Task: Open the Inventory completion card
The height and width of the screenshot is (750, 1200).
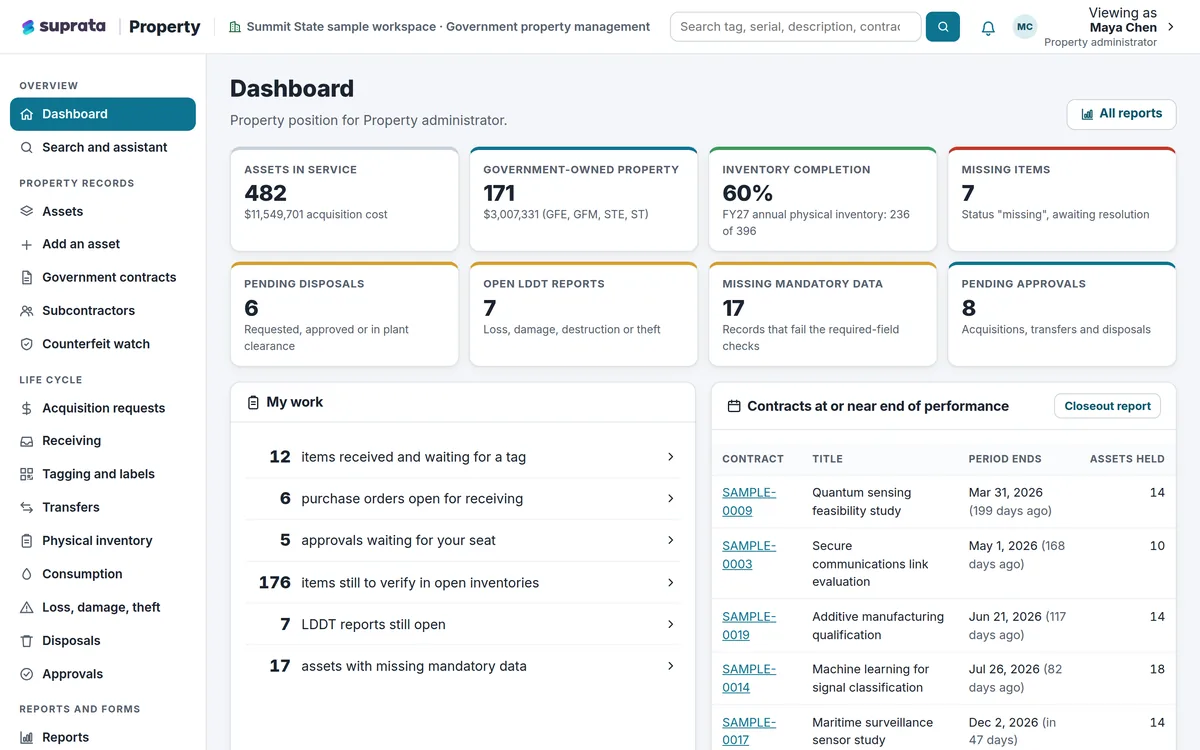Action: click(x=823, y=199)
